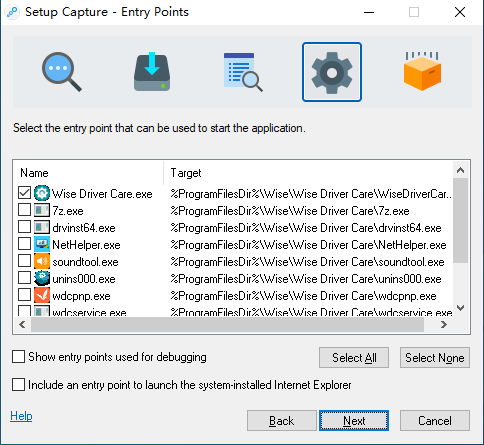The image size is (484, 445).
Task: Check the 7z.exe entry point box
Action: (24, 210)
